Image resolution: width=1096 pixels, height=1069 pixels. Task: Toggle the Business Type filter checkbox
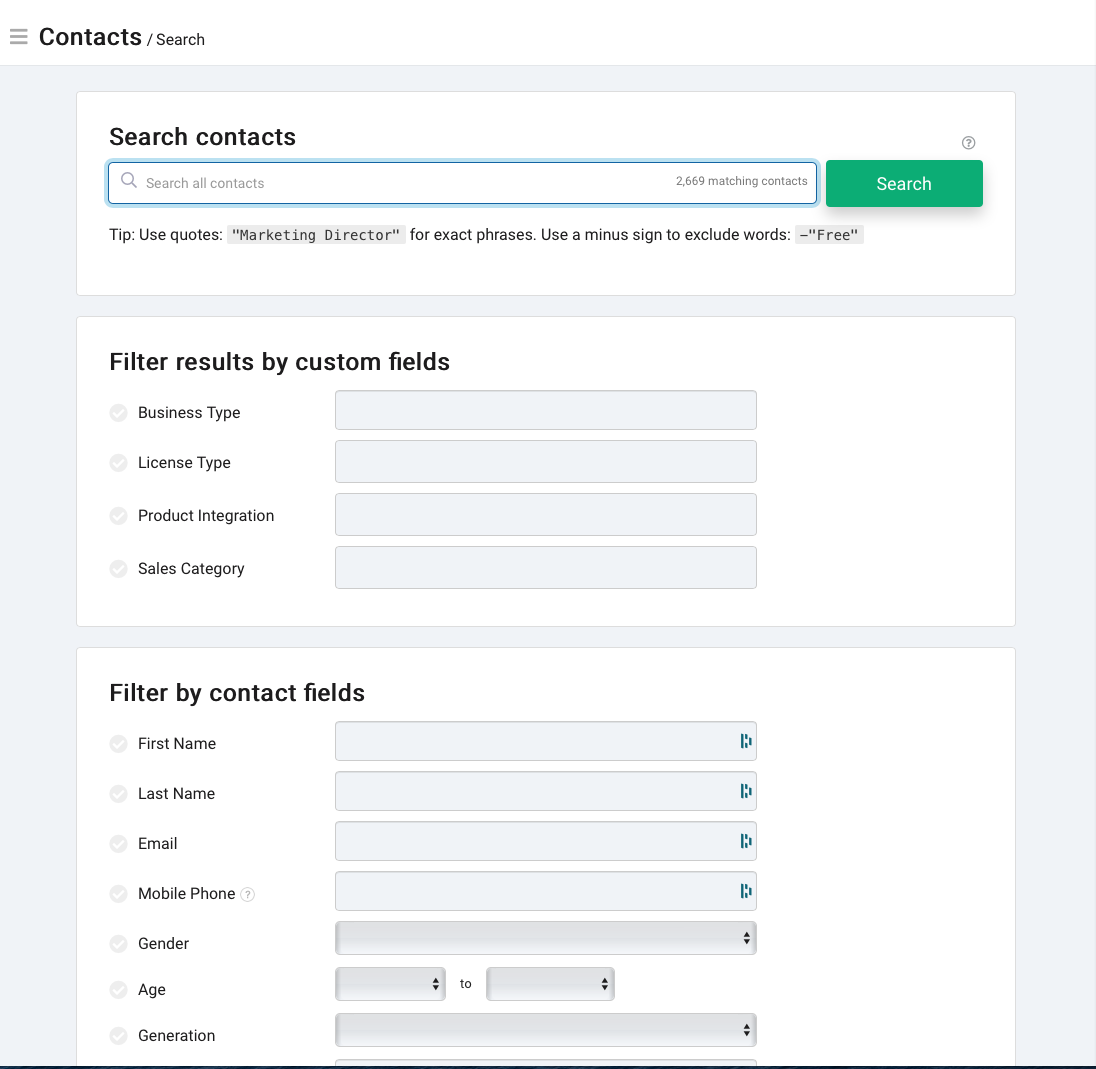pos(119,412)
